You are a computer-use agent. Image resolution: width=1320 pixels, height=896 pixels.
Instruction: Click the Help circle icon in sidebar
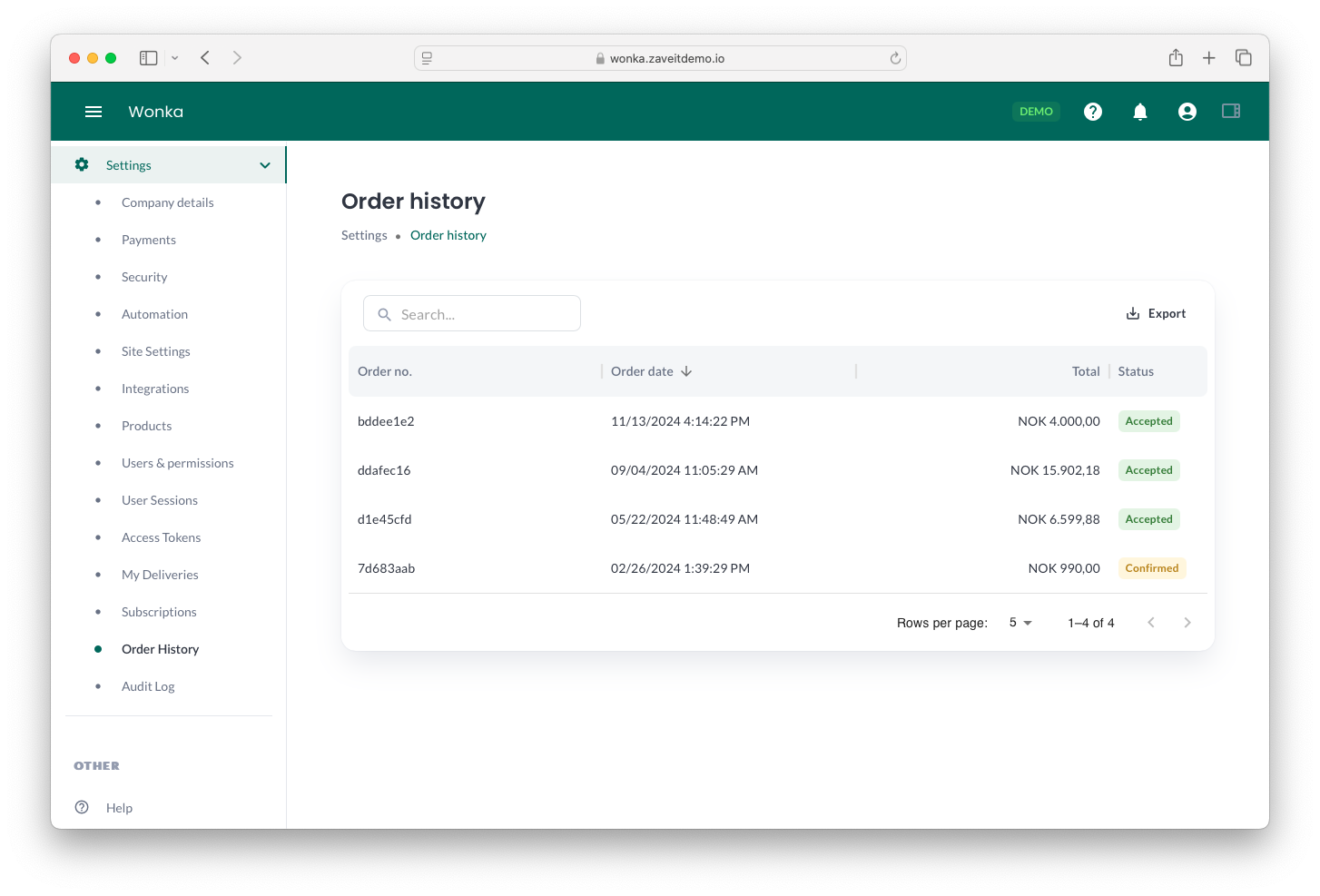[x=82, y=807]
